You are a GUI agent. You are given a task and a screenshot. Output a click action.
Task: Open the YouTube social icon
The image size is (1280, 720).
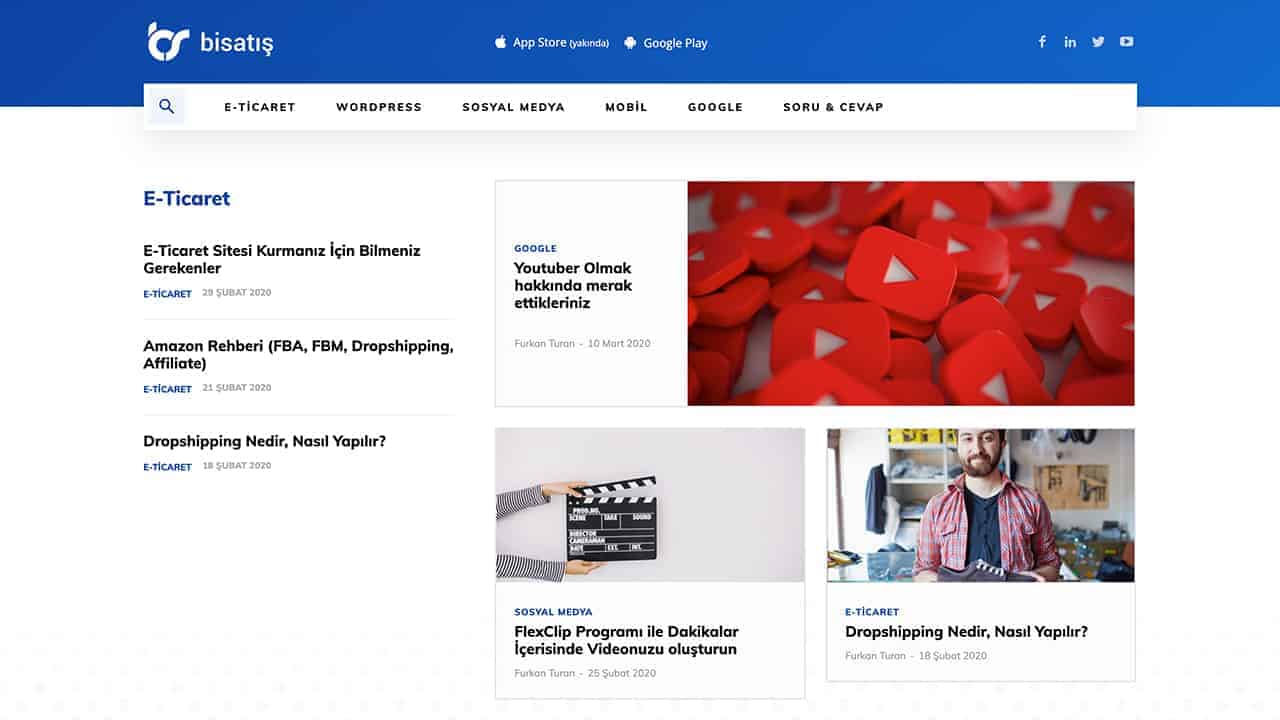(1127, 42)
